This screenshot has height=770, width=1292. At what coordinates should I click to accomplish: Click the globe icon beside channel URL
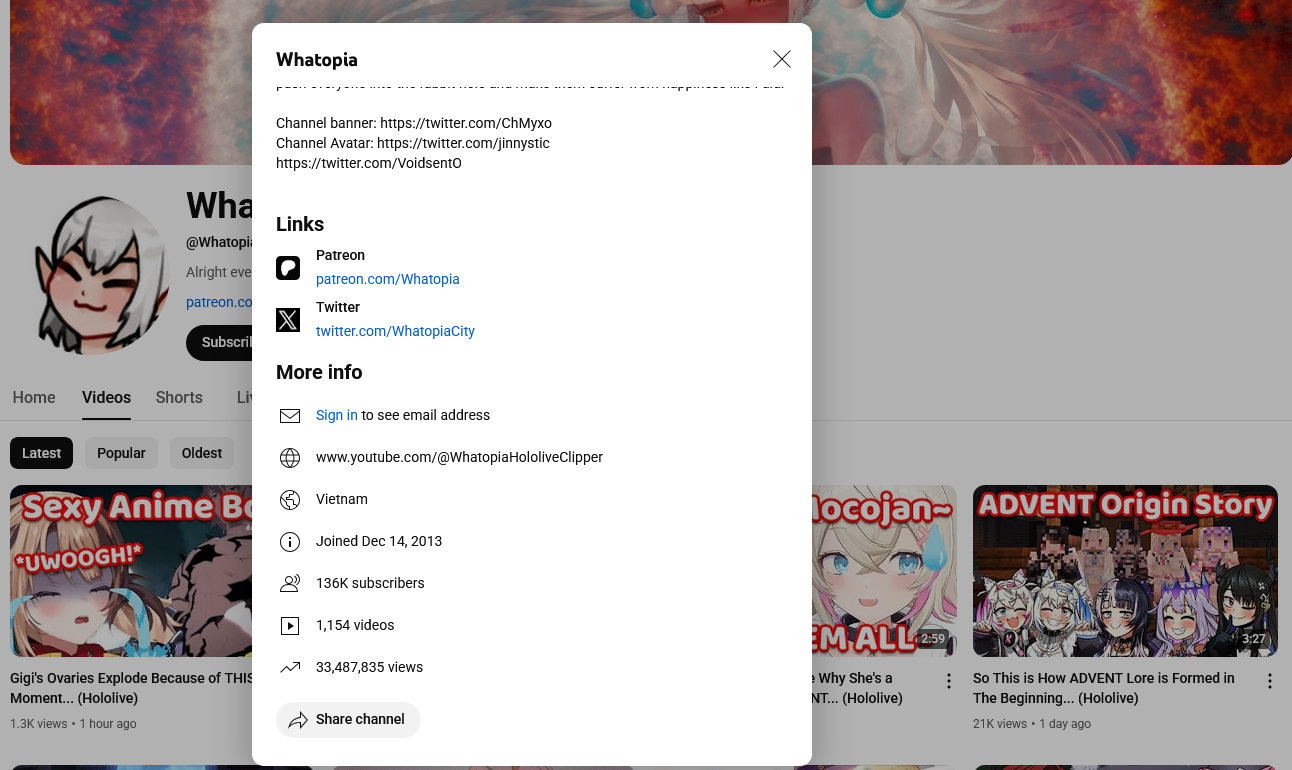coord(290,458)
